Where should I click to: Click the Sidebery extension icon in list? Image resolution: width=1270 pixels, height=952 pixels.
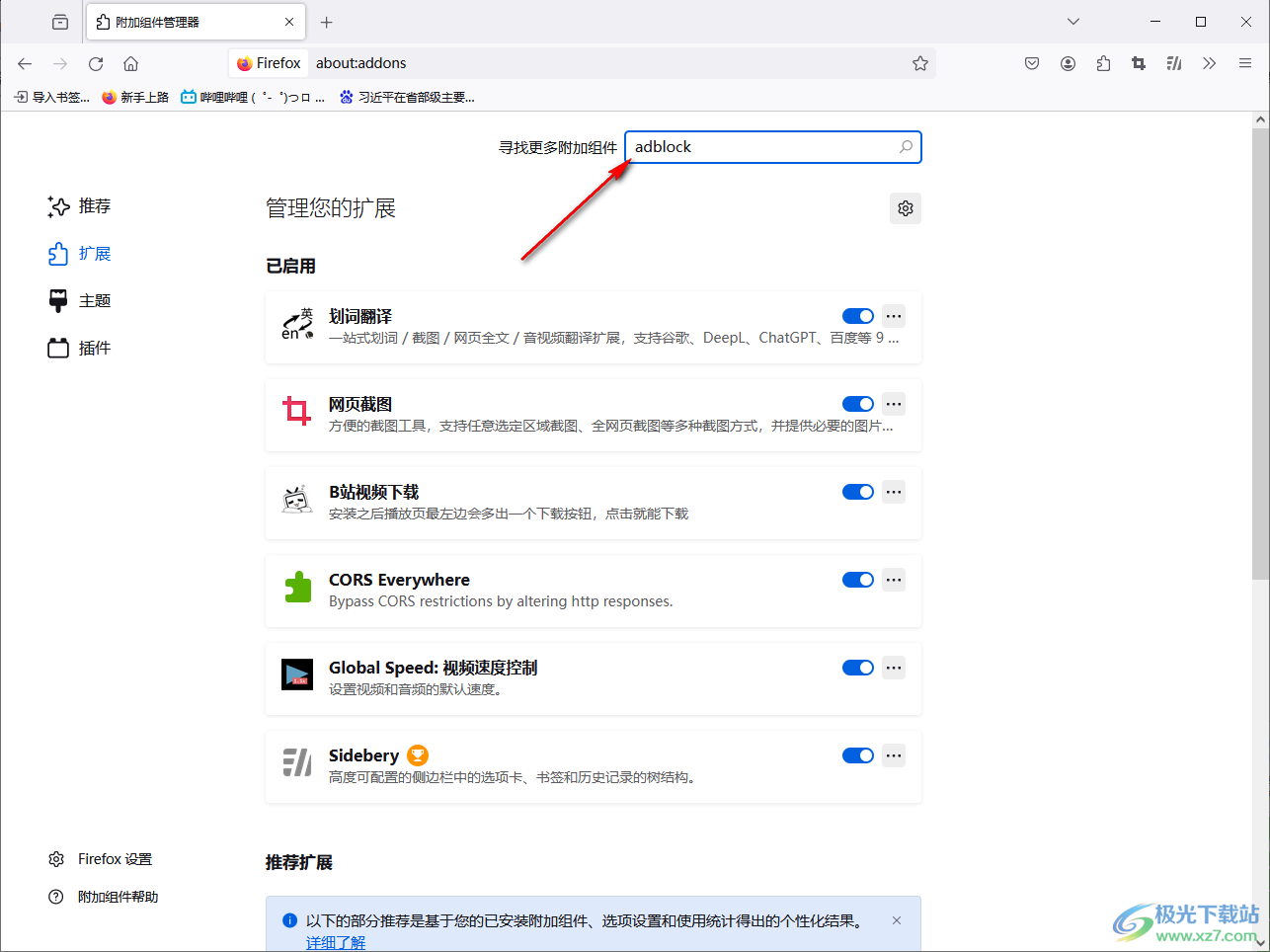pyautogui.click(x=297, y=762)
